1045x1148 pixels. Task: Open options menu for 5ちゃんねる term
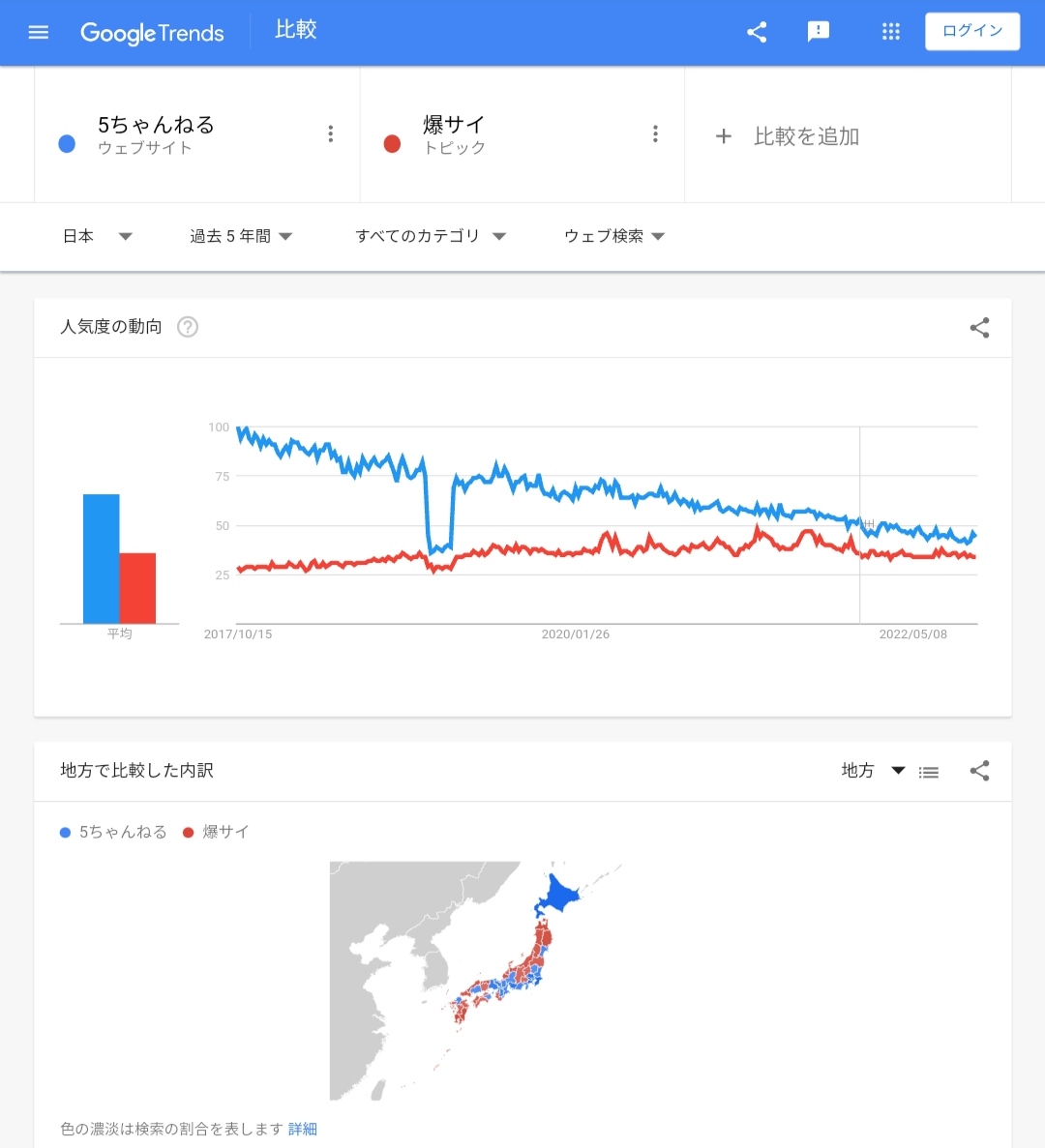pyautogui.click(x=331, y=134)
